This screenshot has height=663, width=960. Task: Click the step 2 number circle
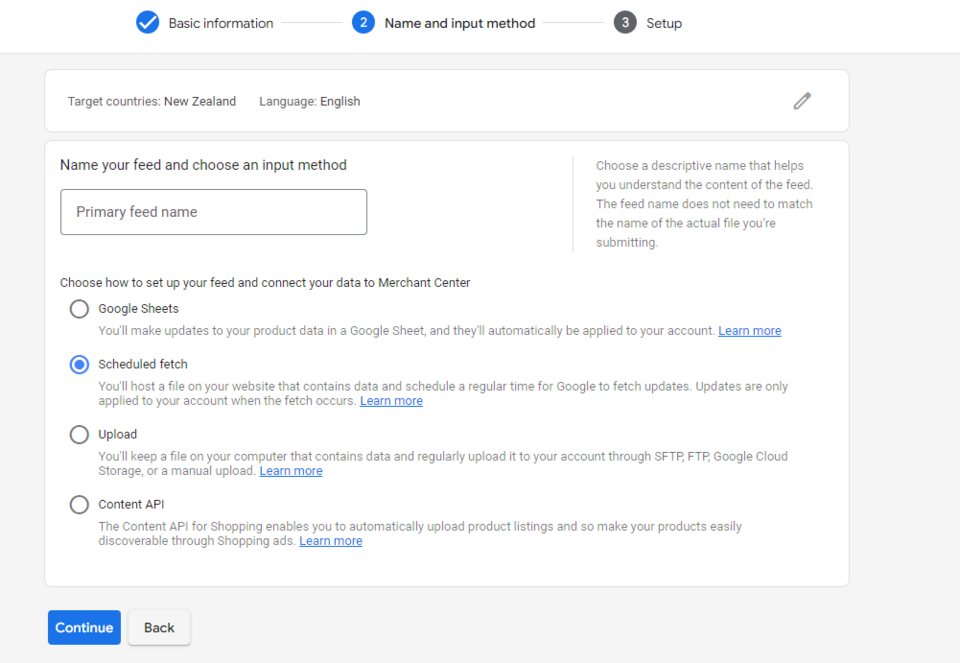(363, 23)
